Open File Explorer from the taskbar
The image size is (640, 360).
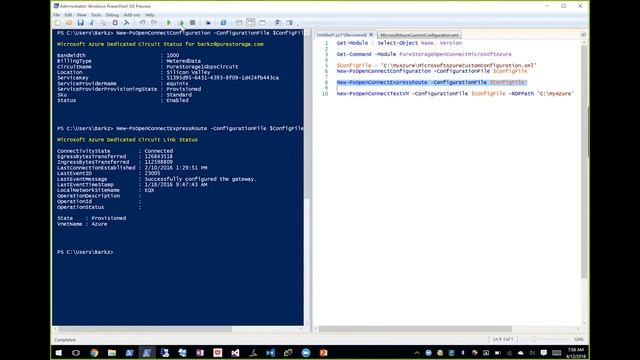[x=112, y=353]
